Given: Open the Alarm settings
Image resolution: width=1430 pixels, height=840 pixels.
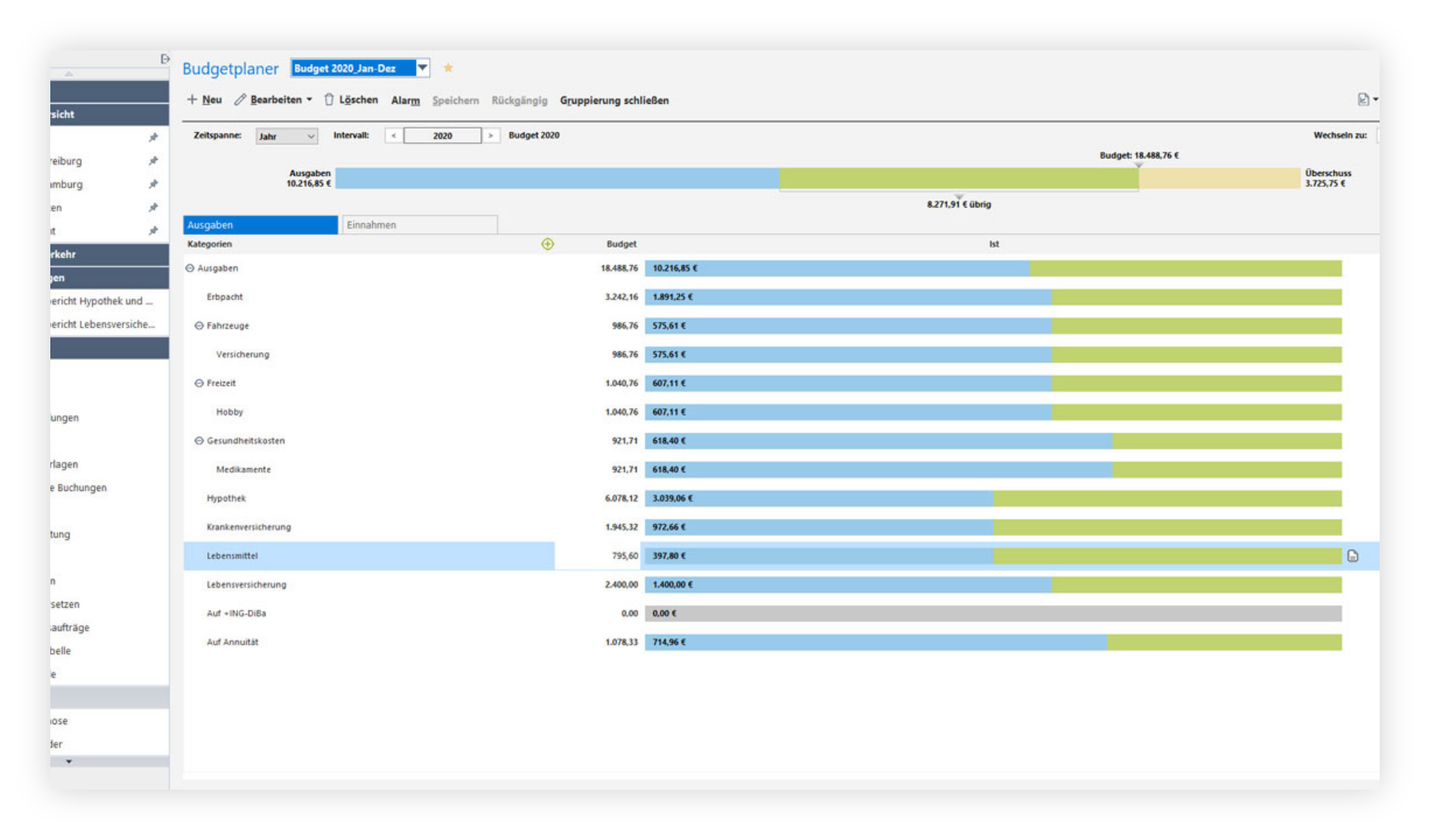Looking at the screenshot, I should [405, 101].
